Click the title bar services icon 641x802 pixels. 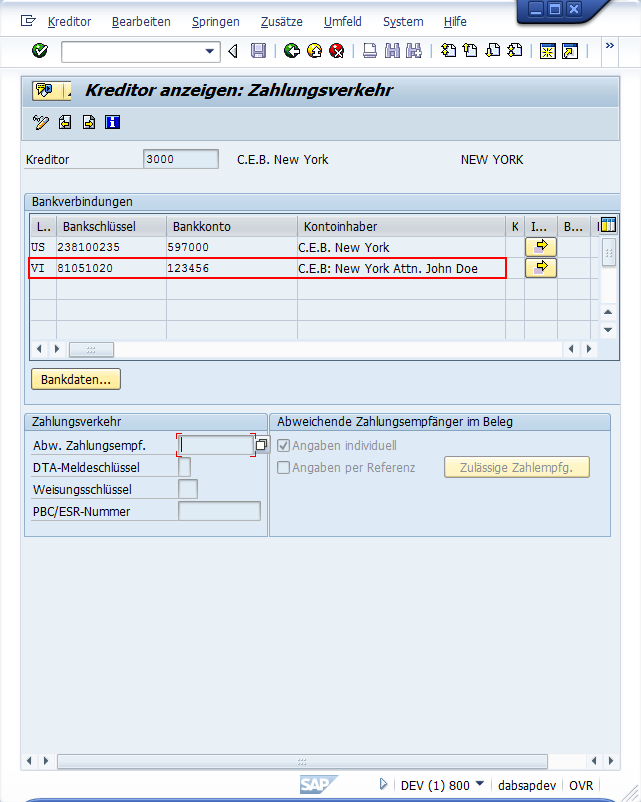(x=45, y=91)
